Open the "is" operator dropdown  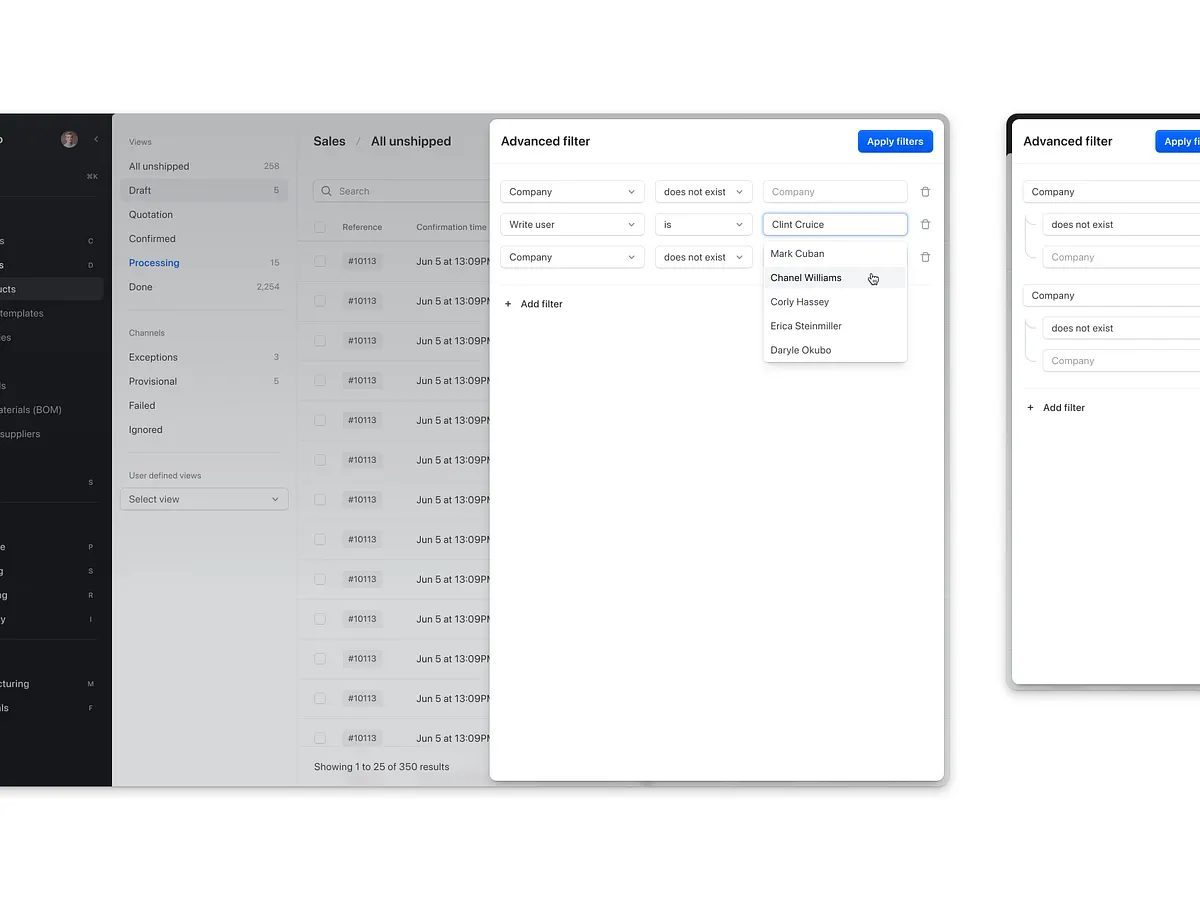tap(703, 225)
